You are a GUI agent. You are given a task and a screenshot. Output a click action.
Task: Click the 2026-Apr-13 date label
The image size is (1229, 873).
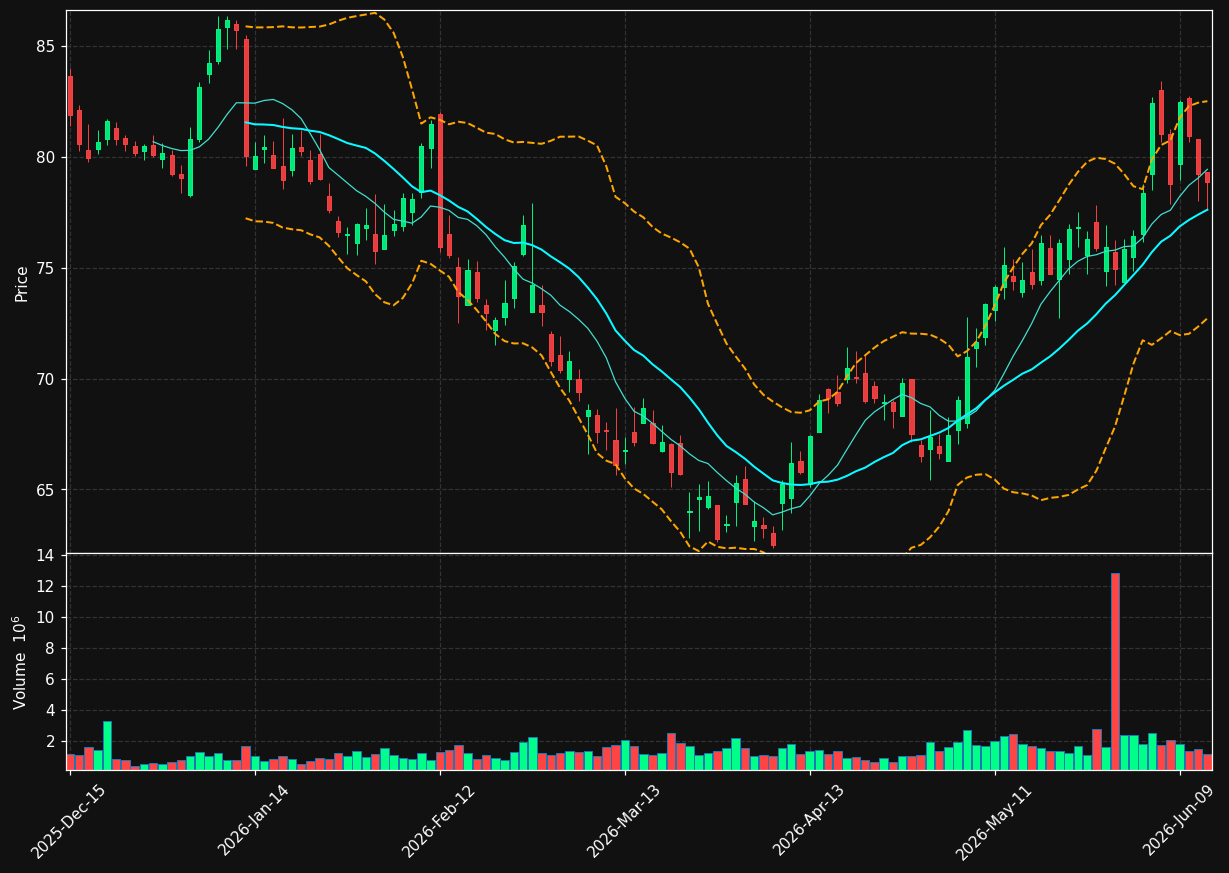pyautogui.click(x=810, y=821)
